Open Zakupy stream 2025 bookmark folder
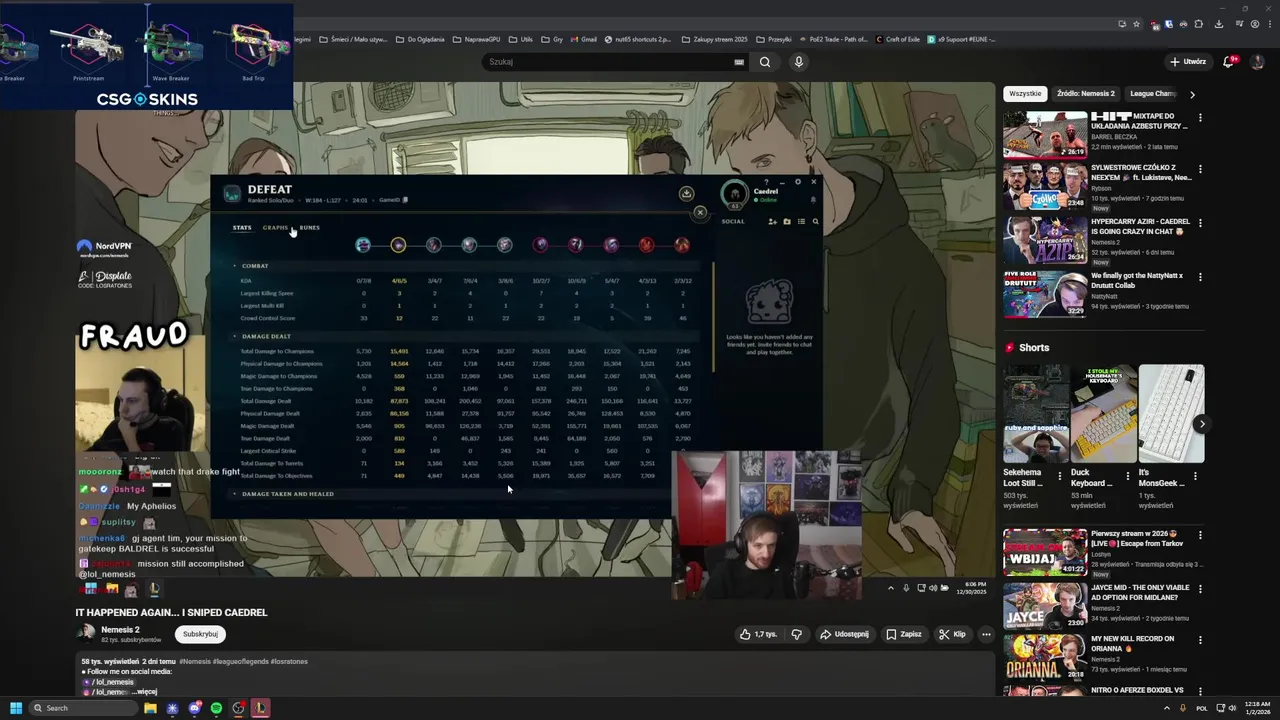 point(714,39)
